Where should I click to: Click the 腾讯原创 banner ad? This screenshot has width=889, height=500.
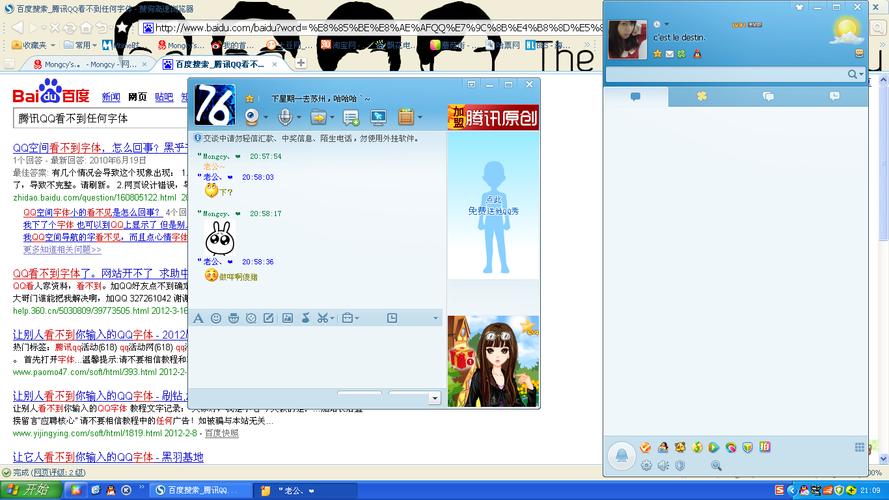click(x=493, y=117)
